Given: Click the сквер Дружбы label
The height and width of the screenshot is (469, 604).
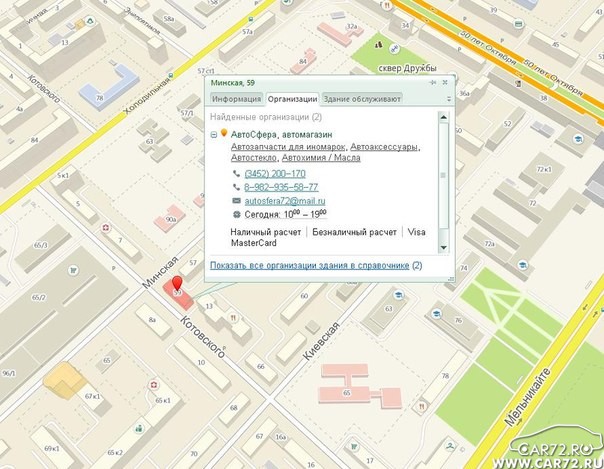Looking at the screenshot, I should (408, 69).
